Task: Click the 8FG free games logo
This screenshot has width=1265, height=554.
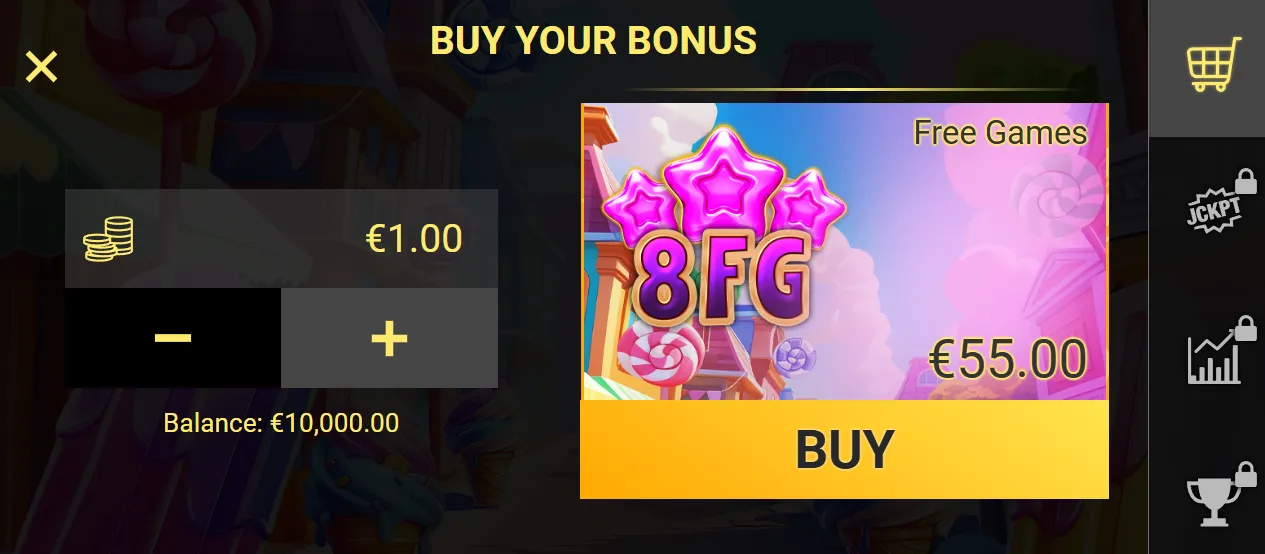Action: coord(720,282)
